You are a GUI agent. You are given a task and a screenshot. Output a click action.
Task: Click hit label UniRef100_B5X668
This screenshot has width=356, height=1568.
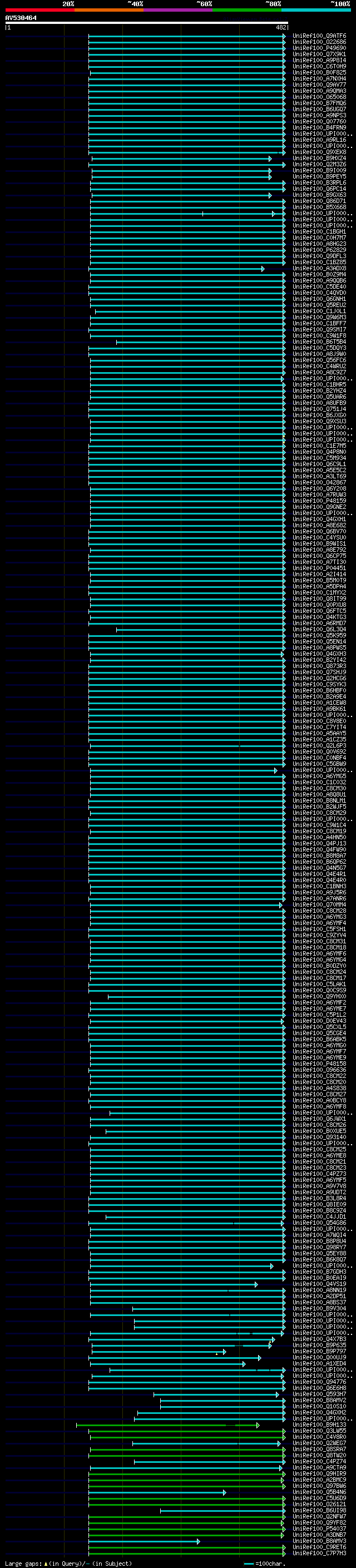pos(319,207)
